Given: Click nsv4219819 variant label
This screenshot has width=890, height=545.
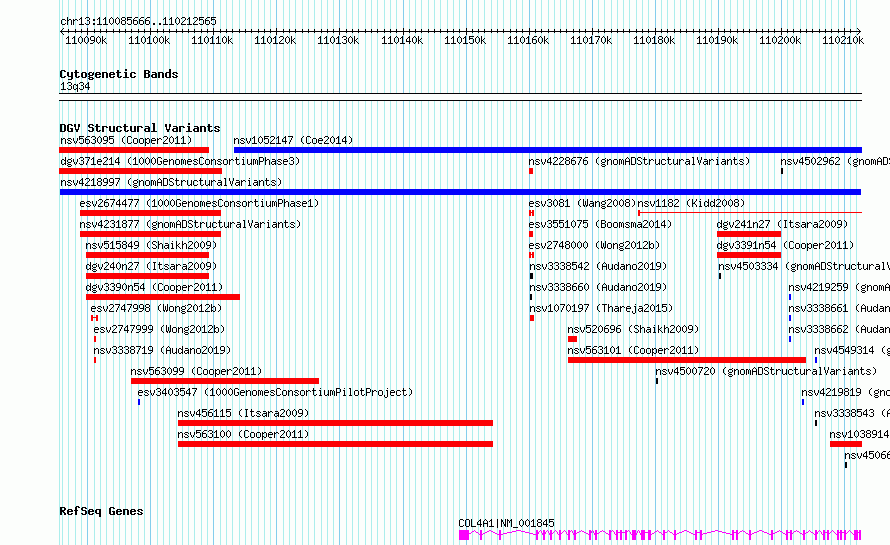Looking at the screenshot, I should point(845,392).
